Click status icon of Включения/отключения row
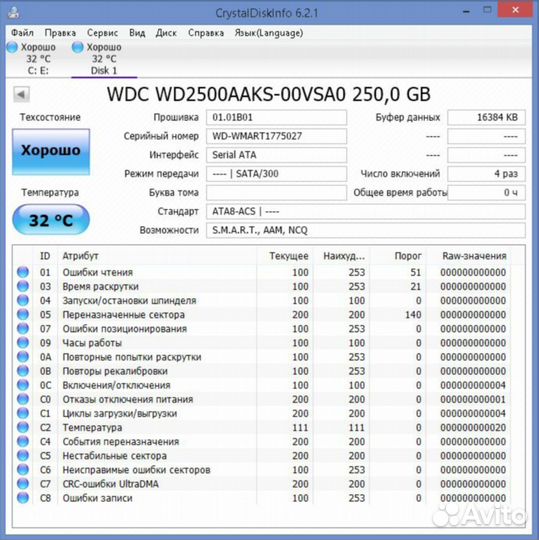This screenshot has width=539, height=540. (23, 385)
